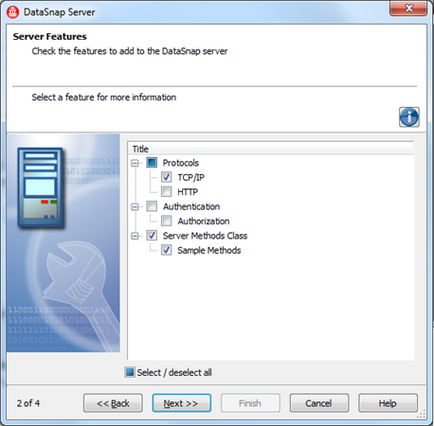
Task: Collapse the Authentication tree node
Action: [x=135, y=207]
